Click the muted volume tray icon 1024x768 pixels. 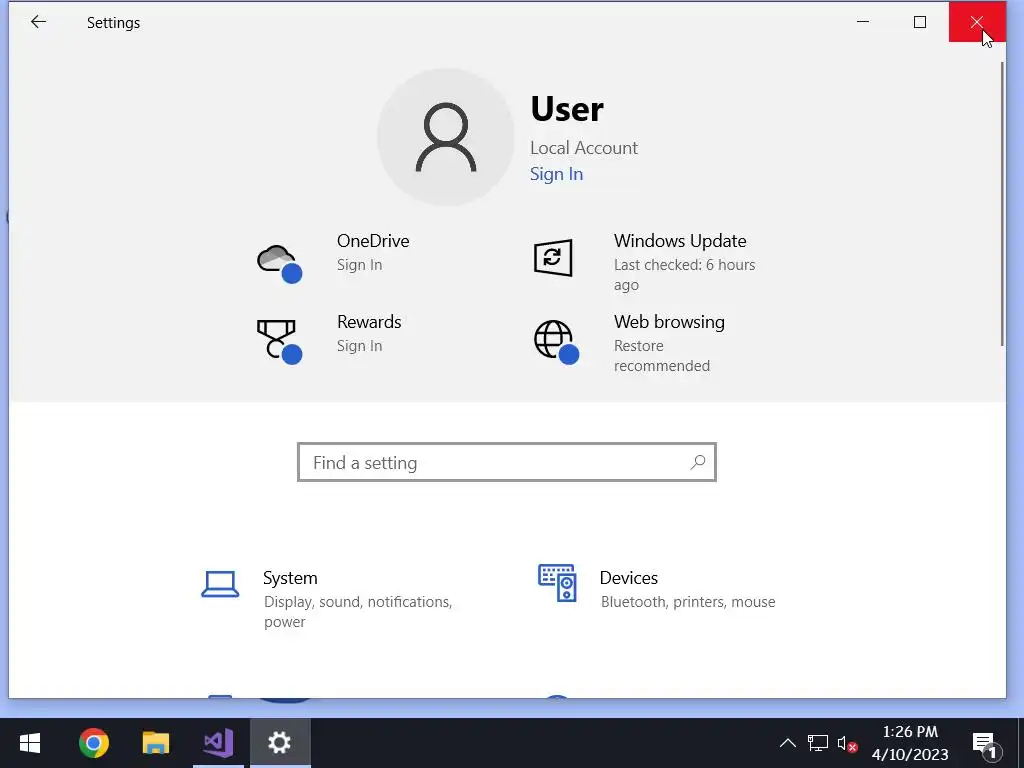(847, 744)
